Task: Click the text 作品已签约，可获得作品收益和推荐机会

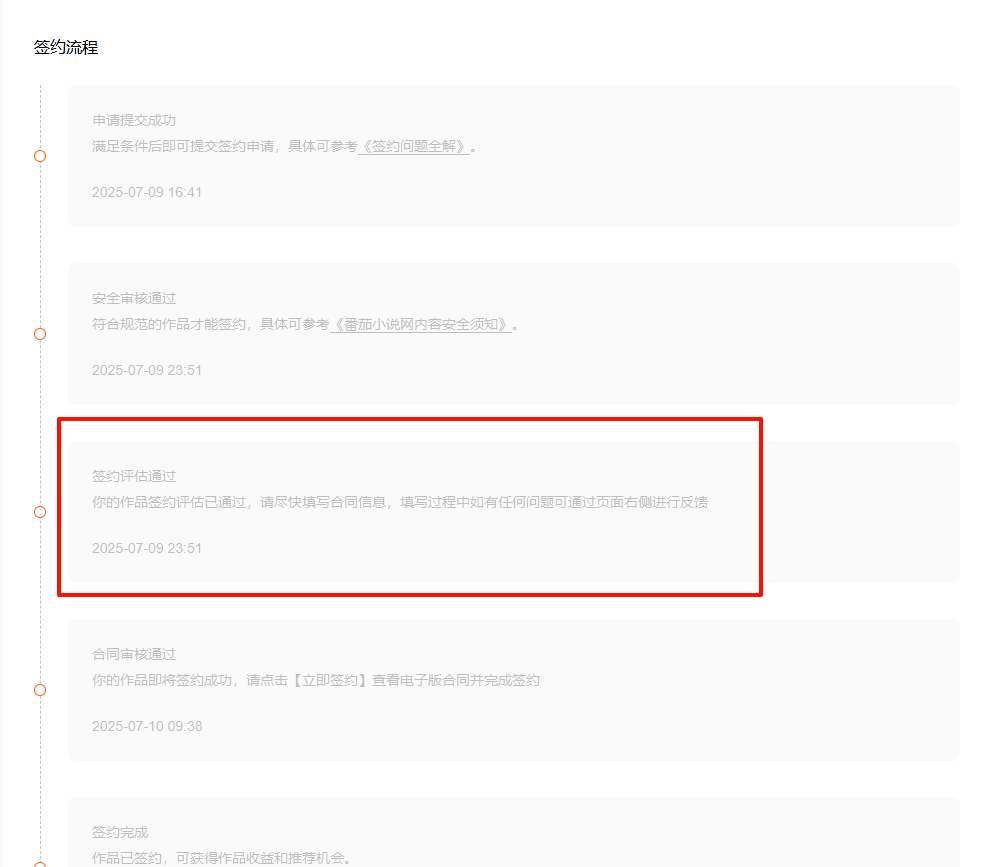Action: [222, 858]
